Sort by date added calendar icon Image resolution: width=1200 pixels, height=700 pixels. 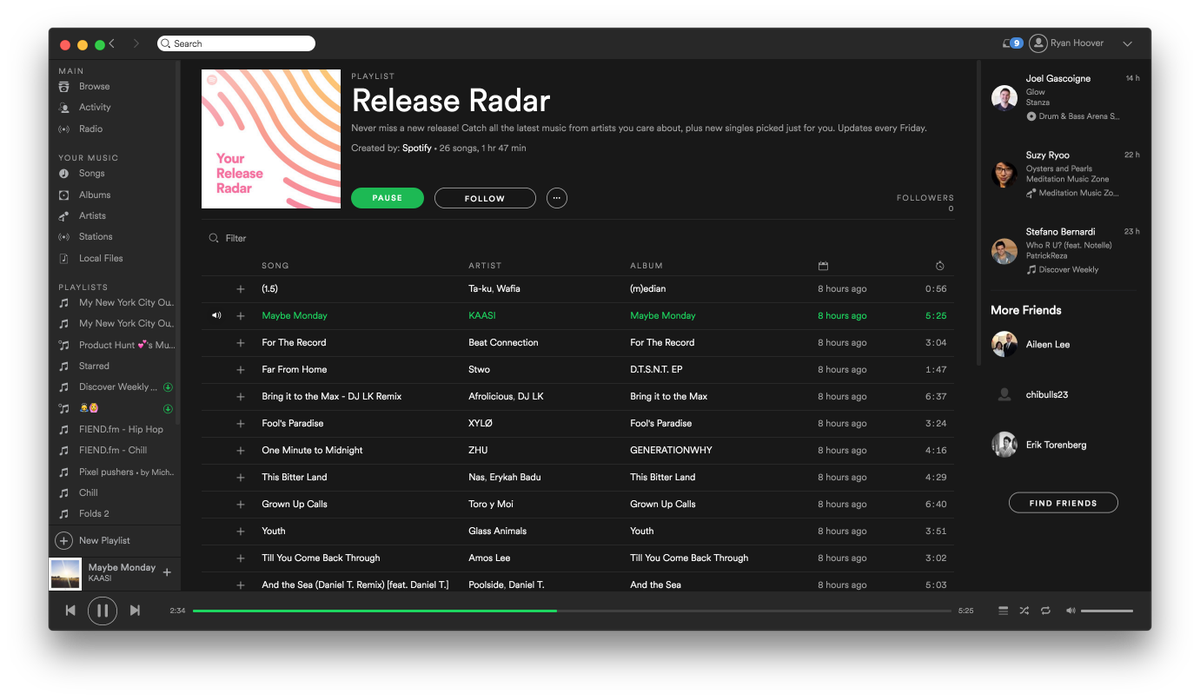coord(823,266)
